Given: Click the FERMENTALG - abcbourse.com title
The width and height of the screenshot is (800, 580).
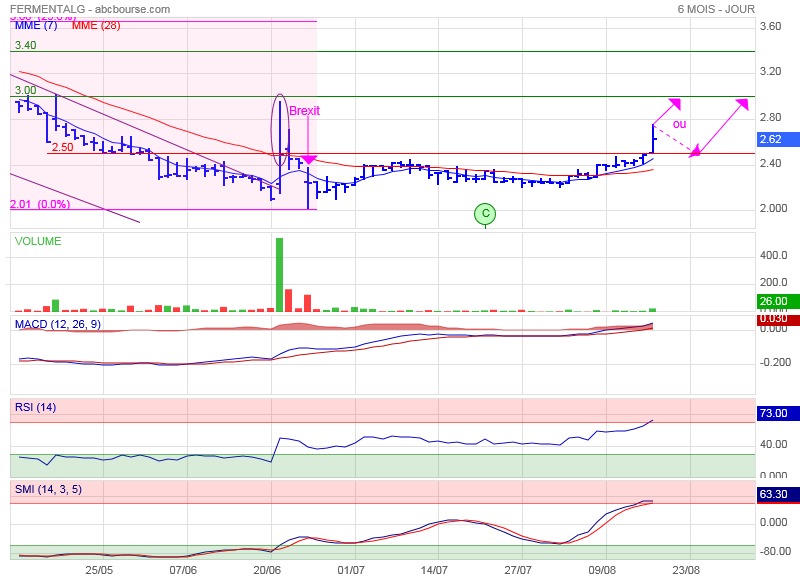Looking at the screenshot, I should point(89,9).
